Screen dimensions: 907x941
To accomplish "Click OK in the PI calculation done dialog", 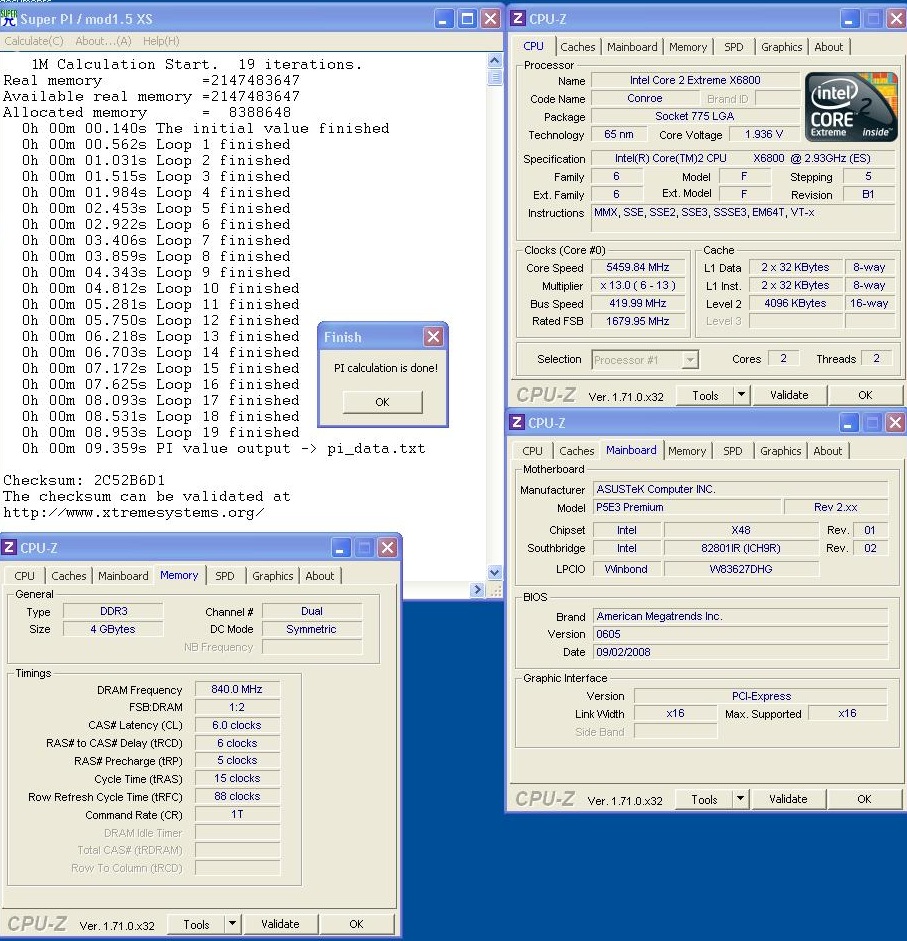I will coord(382,402).
